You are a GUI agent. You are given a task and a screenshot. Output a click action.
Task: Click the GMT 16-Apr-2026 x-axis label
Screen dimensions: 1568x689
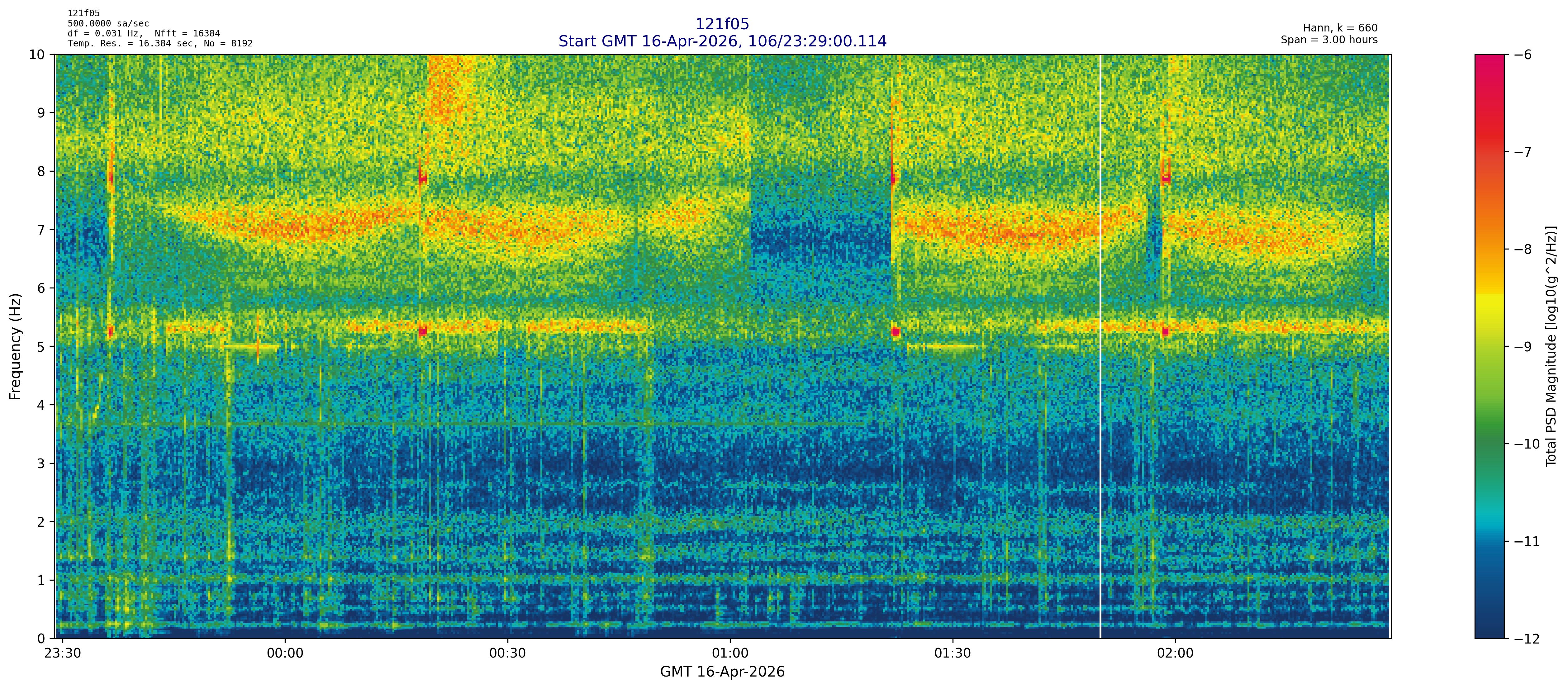coord(722,672)
